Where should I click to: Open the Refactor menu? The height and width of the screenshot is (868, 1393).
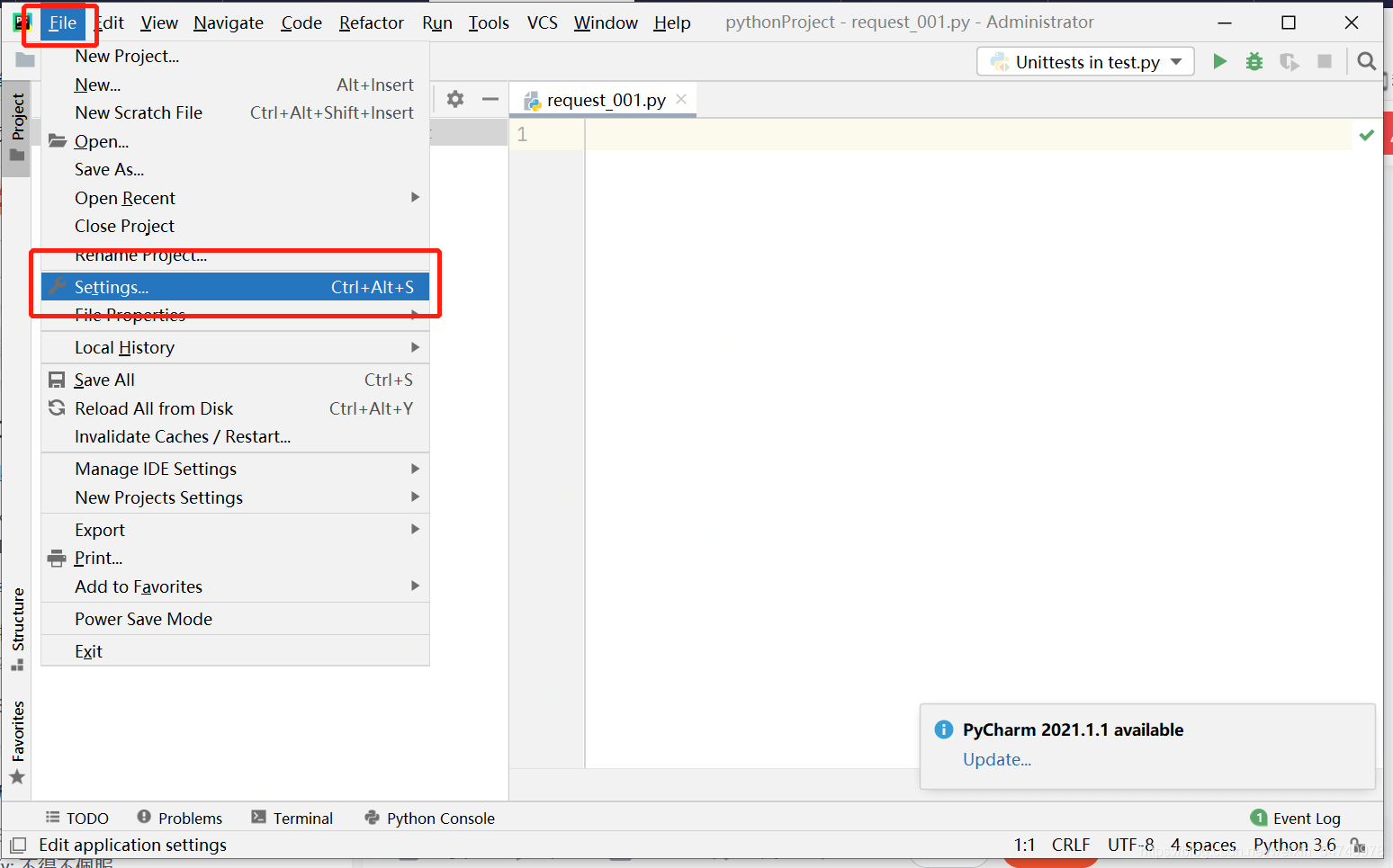tap(372, 22)
